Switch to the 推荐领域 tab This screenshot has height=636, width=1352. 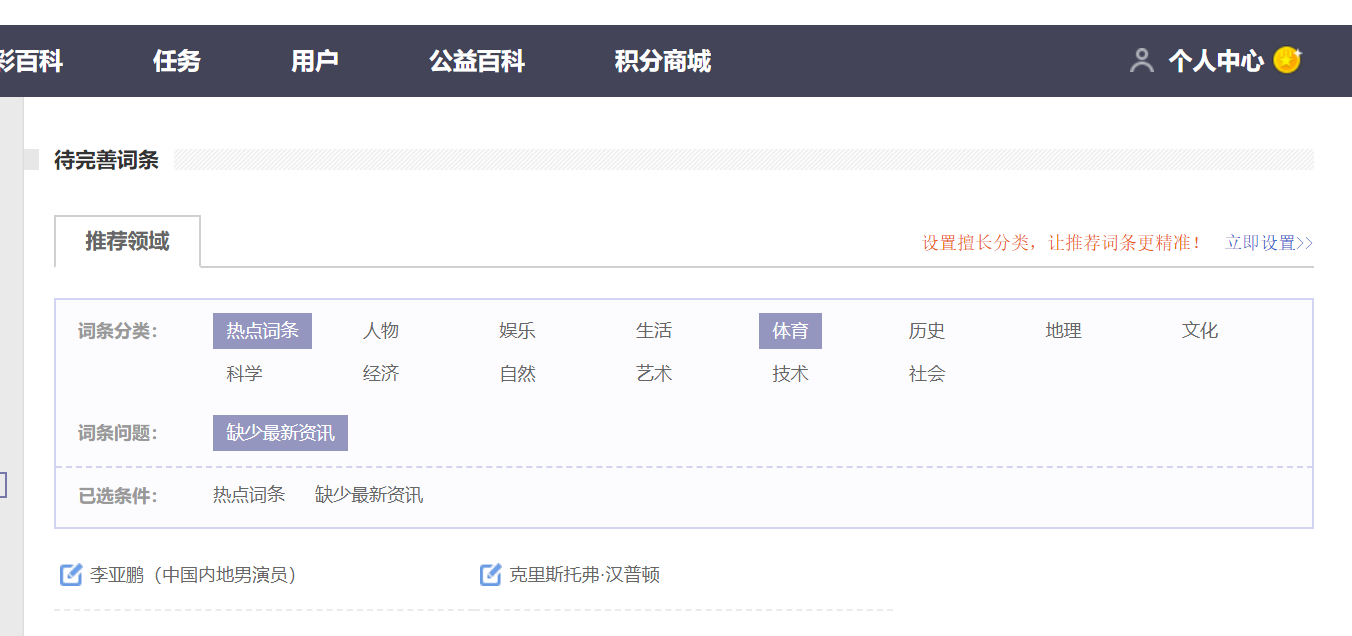[x=127, y=241]
